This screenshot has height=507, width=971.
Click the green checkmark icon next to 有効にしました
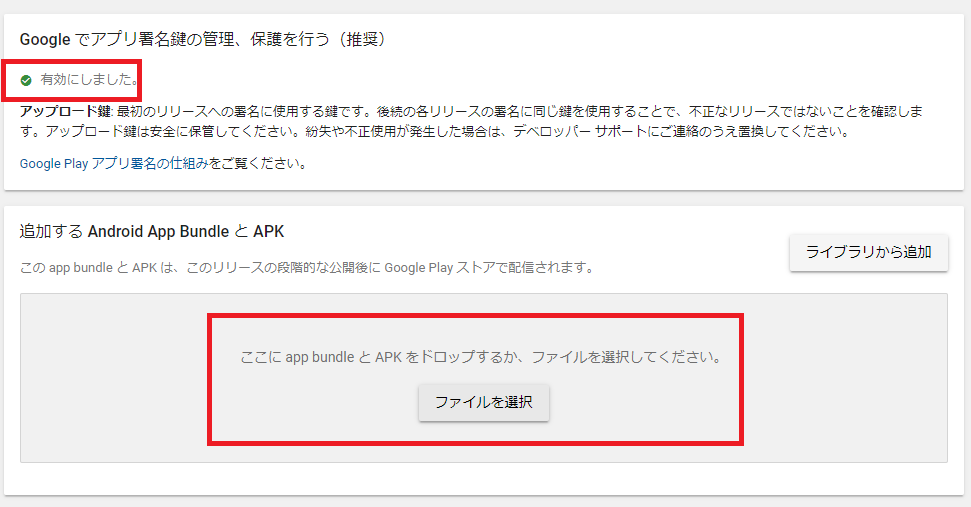26,80
